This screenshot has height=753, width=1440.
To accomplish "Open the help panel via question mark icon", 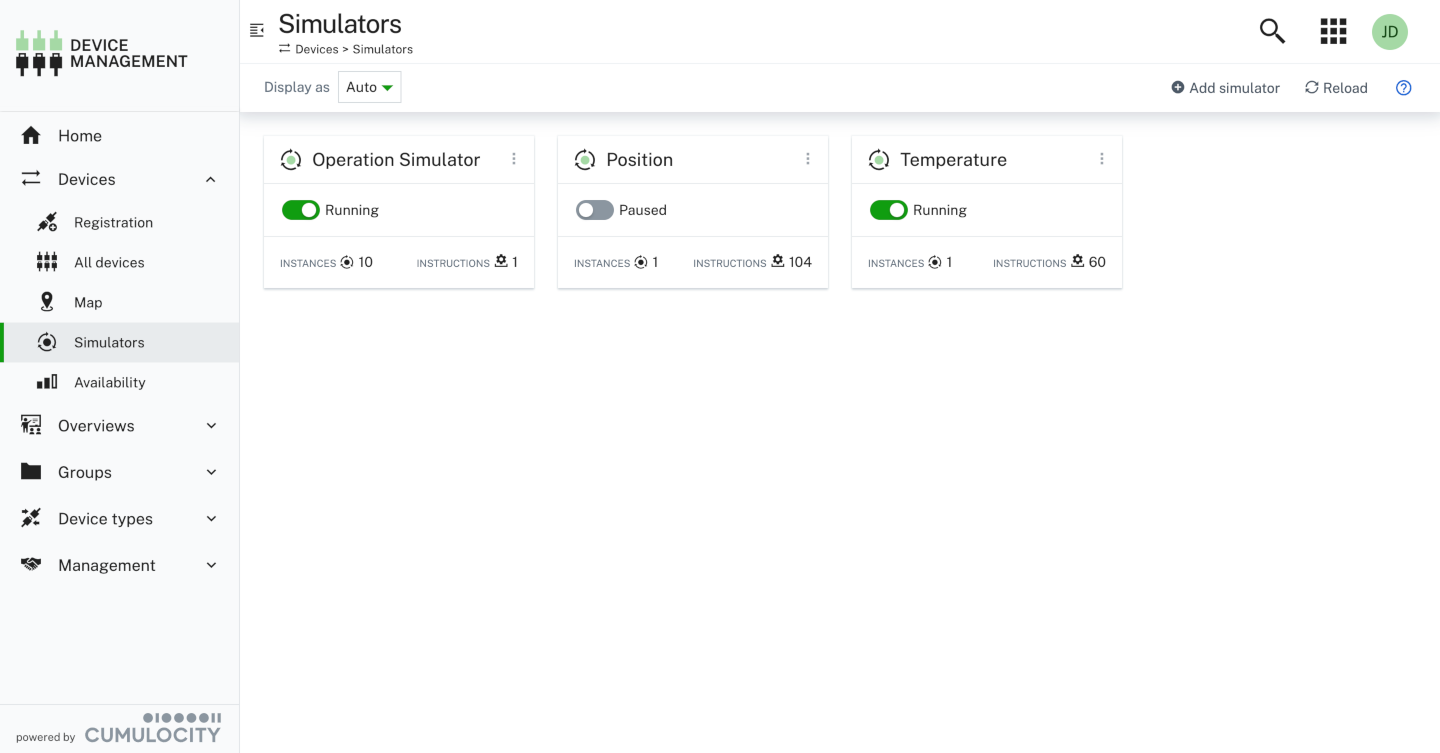I will click(x=1403, y=88).
